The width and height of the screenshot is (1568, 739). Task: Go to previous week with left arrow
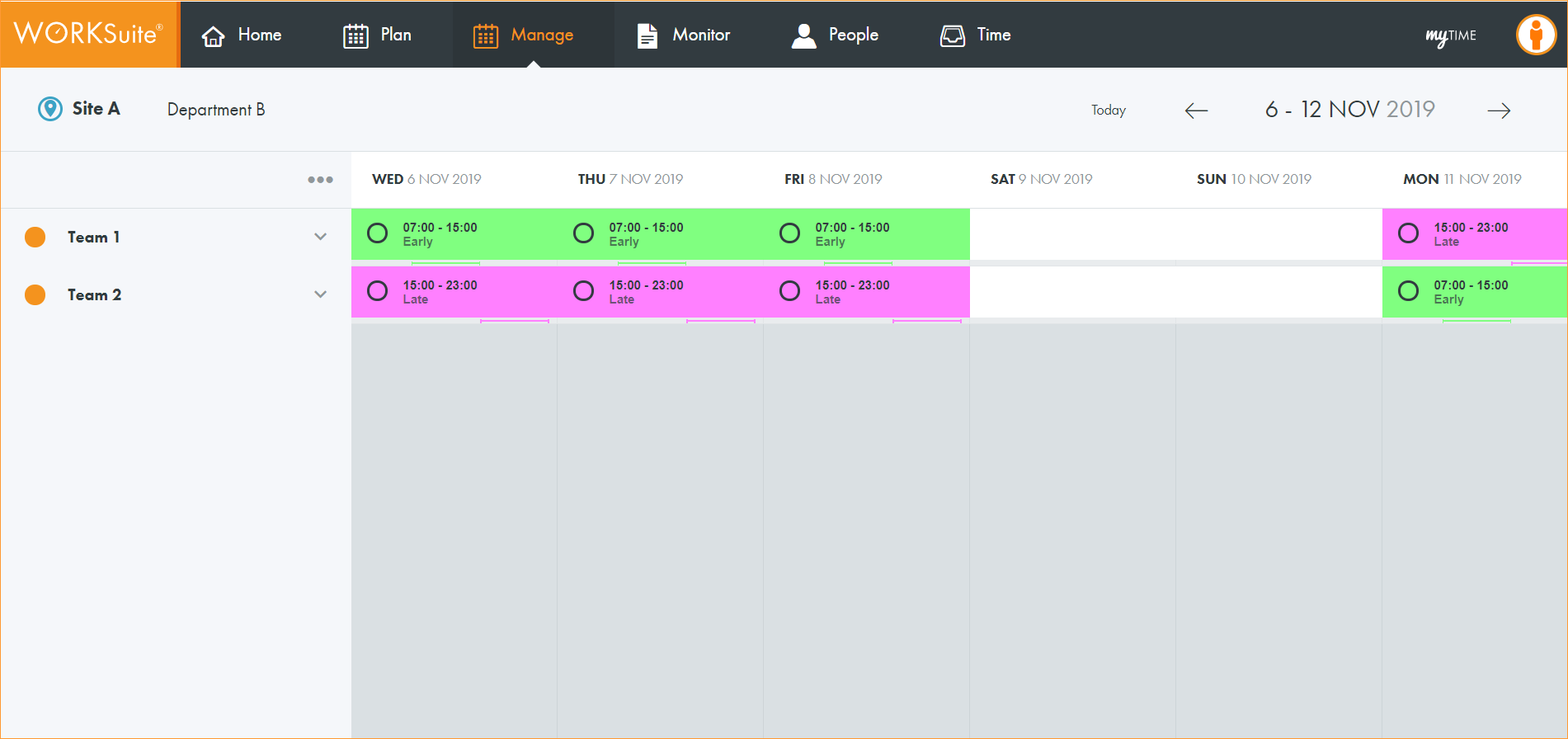coord(1196,111)
